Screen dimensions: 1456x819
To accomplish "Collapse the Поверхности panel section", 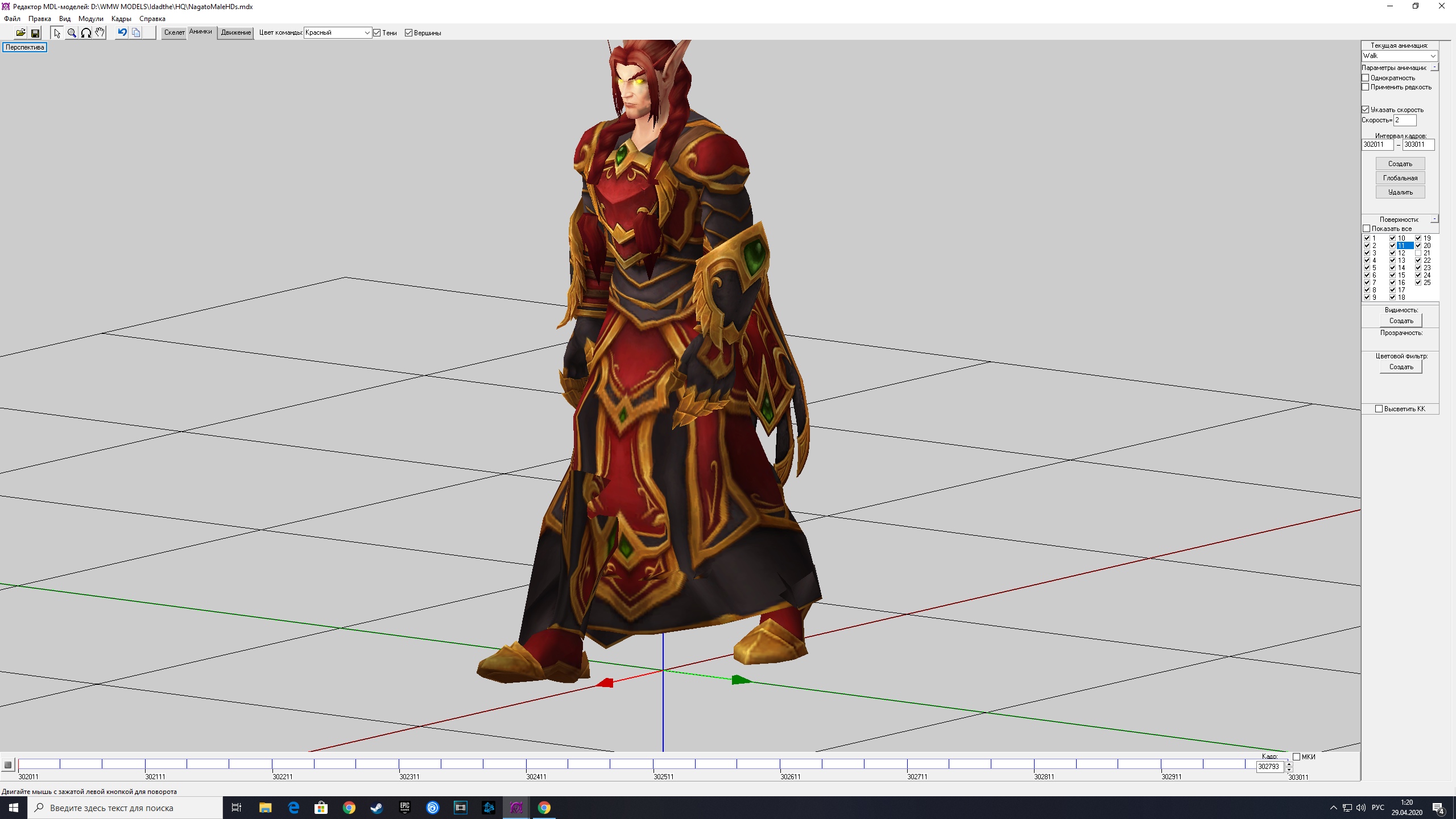I will pos(1434,219).
